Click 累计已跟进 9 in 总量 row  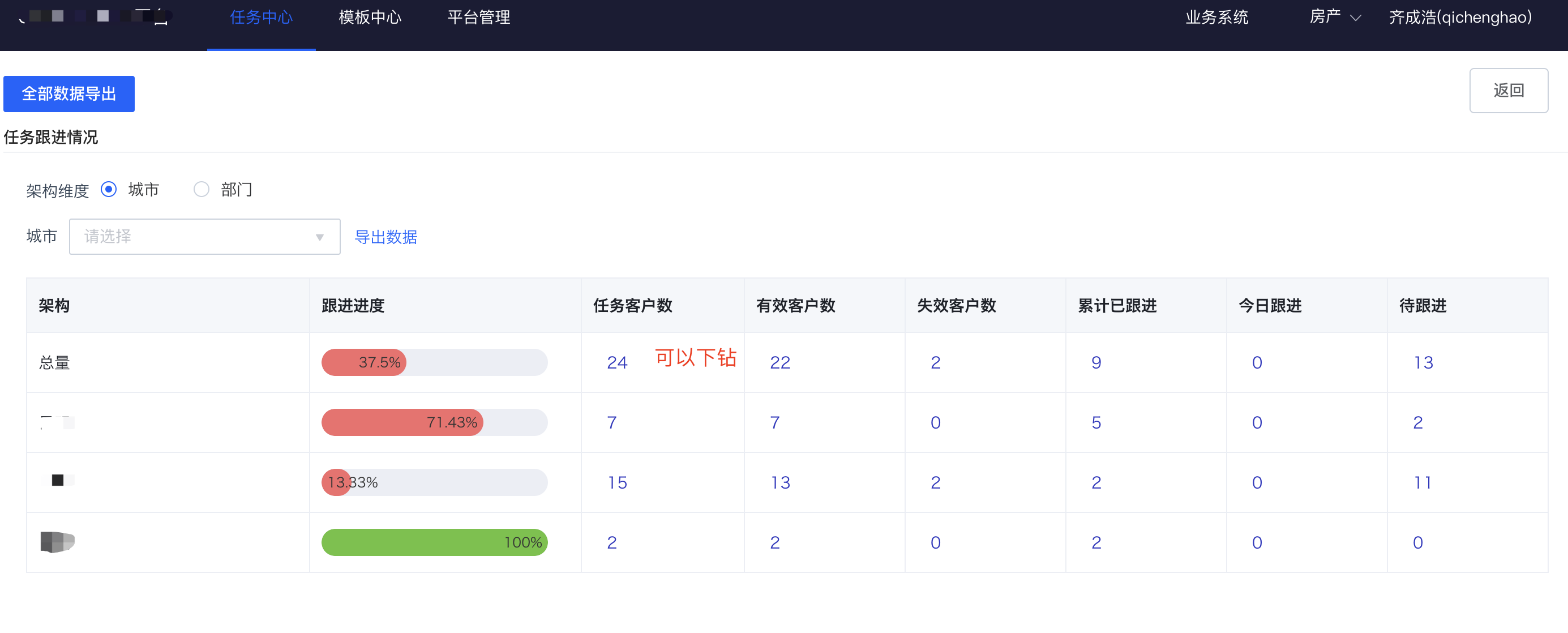1096,363
